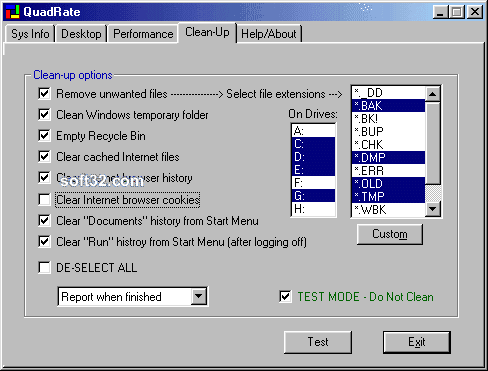
Task: Select drive F: in the drives list
Action: click(313, 183)
